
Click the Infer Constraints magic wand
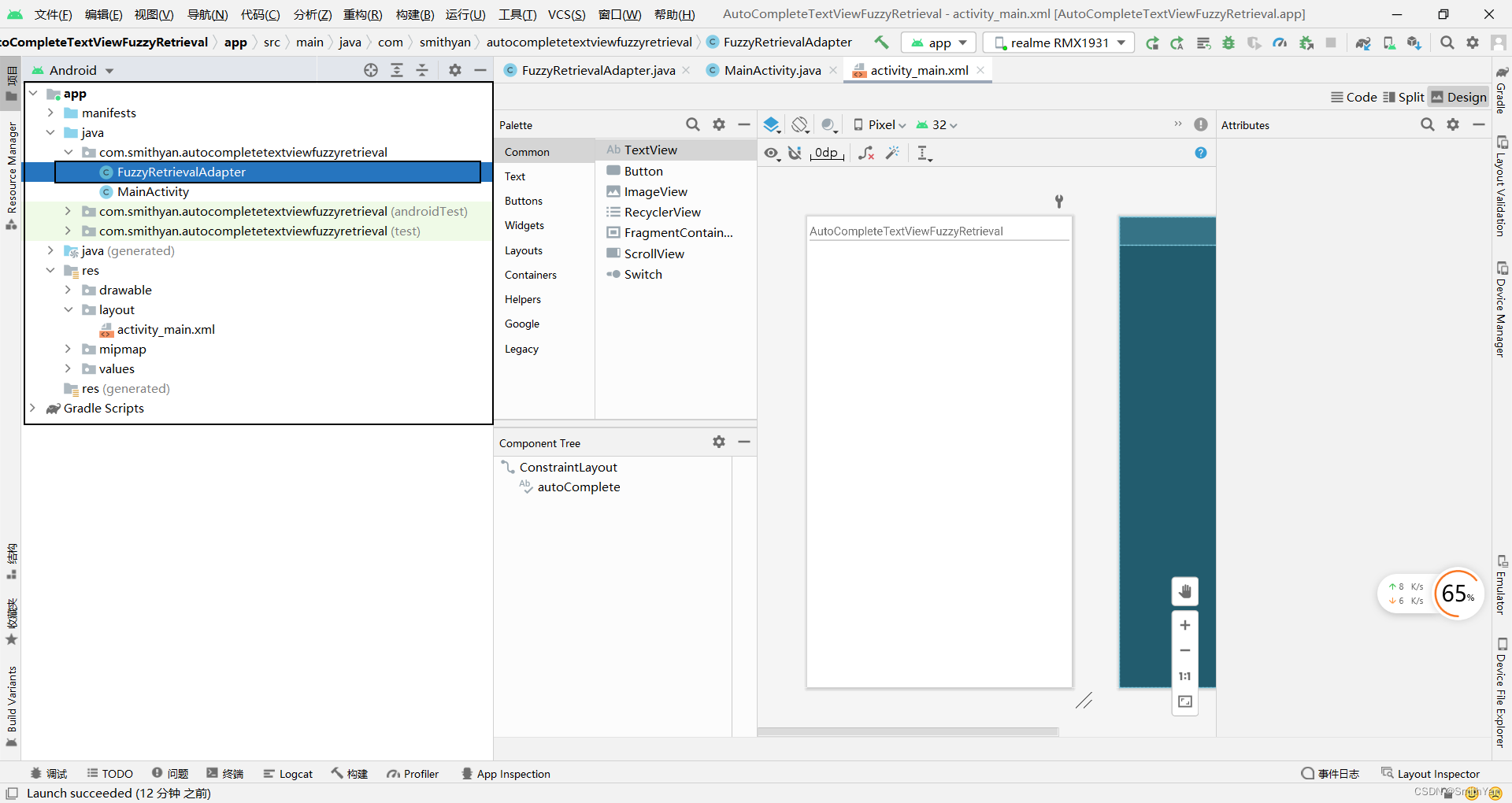coord(892,153)
